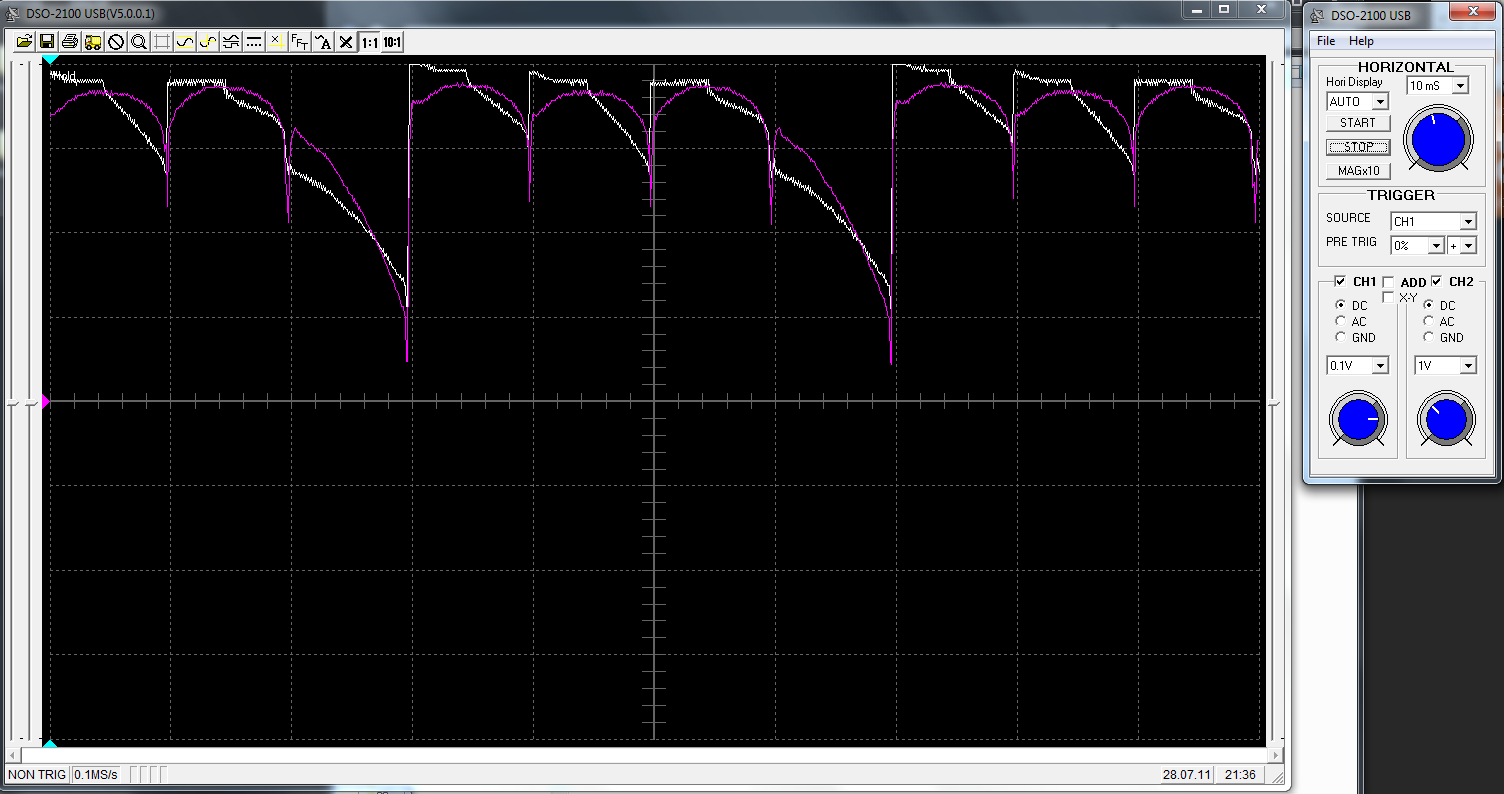1504x794 pixels.
Task: Click the HORIZONTAL section heading
Action: coord(1405,67)
